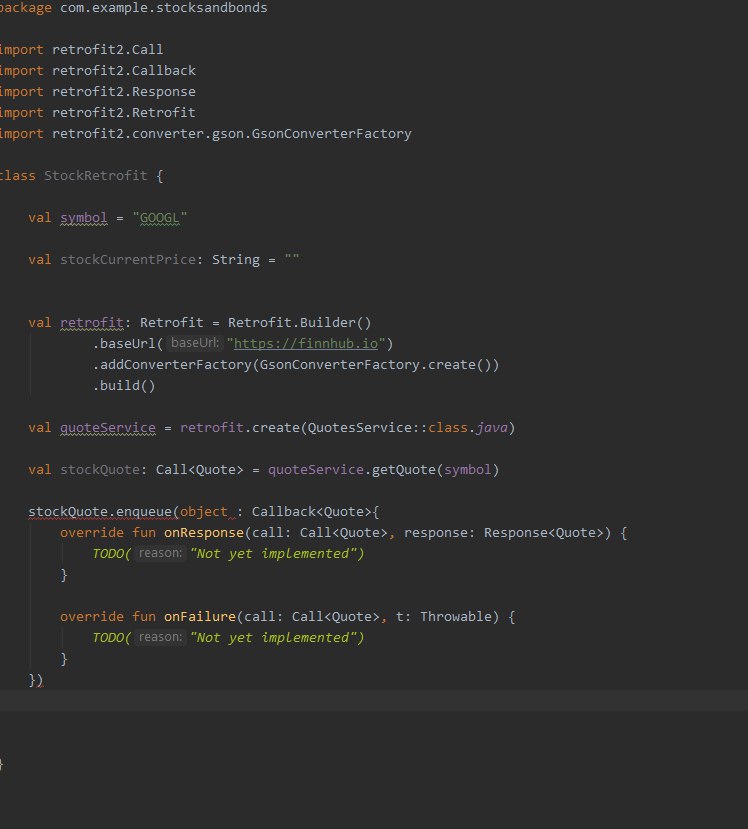This screenshot has height=829, width=748.
Task: Click "Not yet implemented" string in onFailure
Action: pyautogui.click(x=273, y=638)
